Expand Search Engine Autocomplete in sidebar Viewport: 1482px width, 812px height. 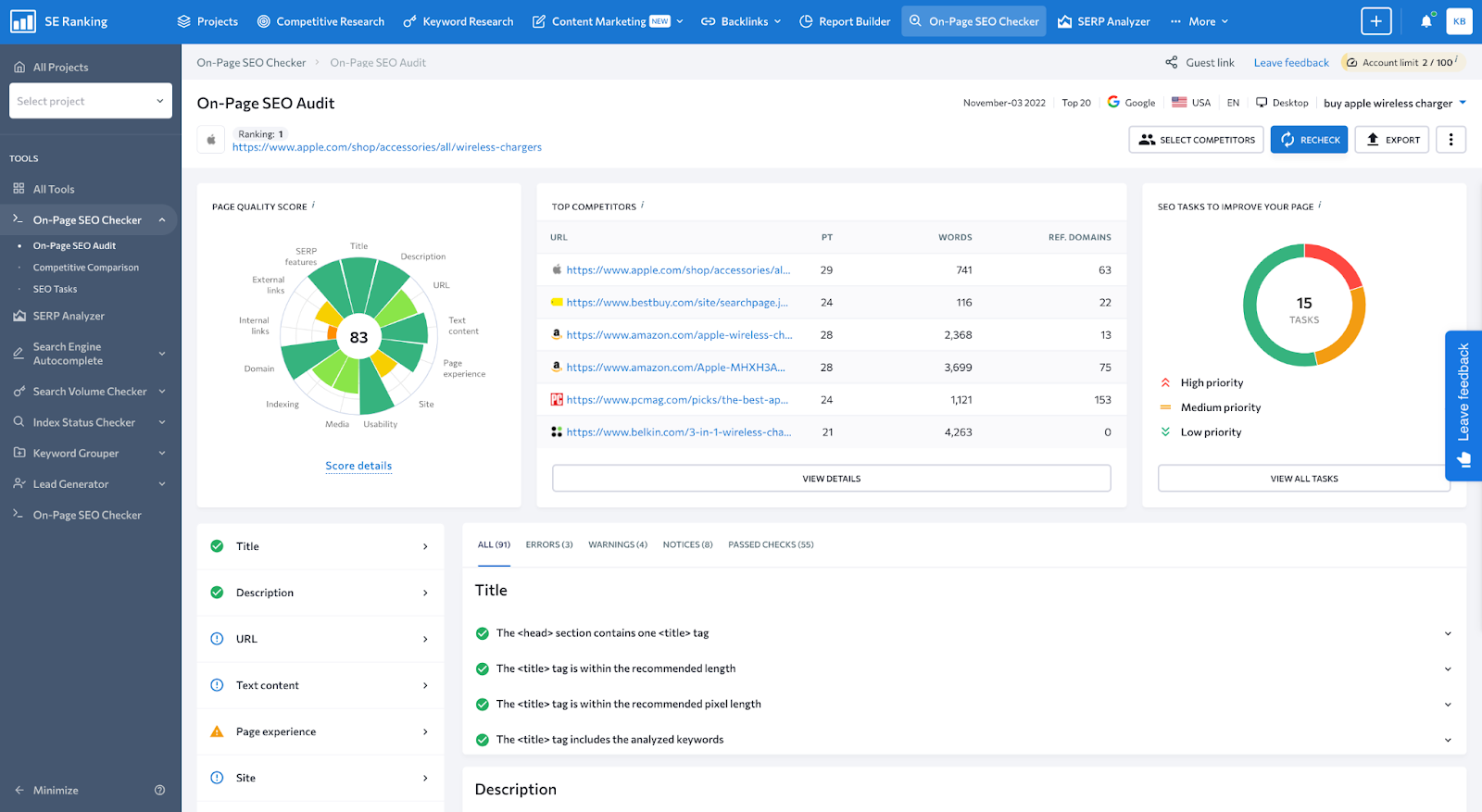[162, 354]
